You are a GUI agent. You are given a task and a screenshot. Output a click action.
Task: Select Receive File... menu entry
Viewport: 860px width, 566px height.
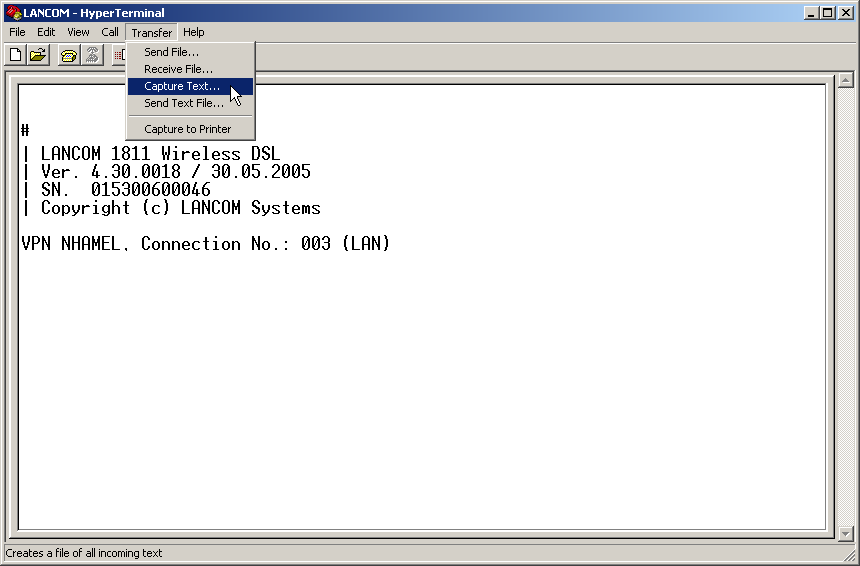click(x=178, y=69)
